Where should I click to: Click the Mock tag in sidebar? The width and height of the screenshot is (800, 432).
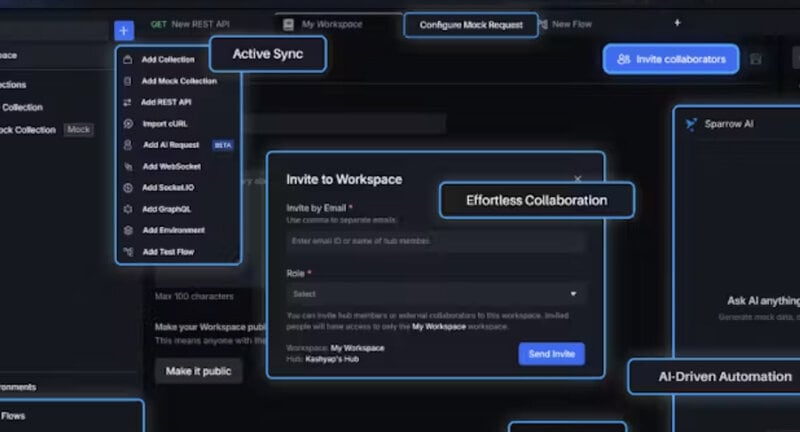click(x=79, y=130)
